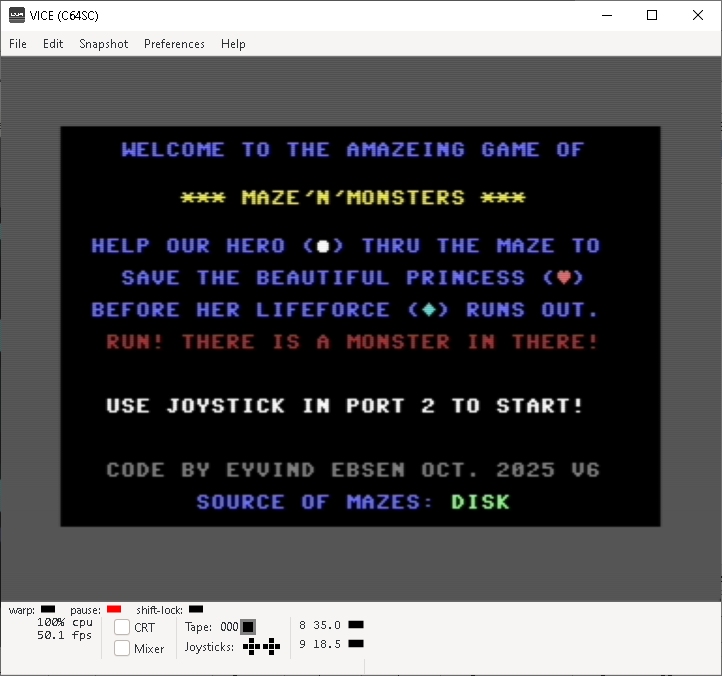Click the first joystick direction indicator
The height and width of the screenshot is (676, 722).
(x=251, y=647)
